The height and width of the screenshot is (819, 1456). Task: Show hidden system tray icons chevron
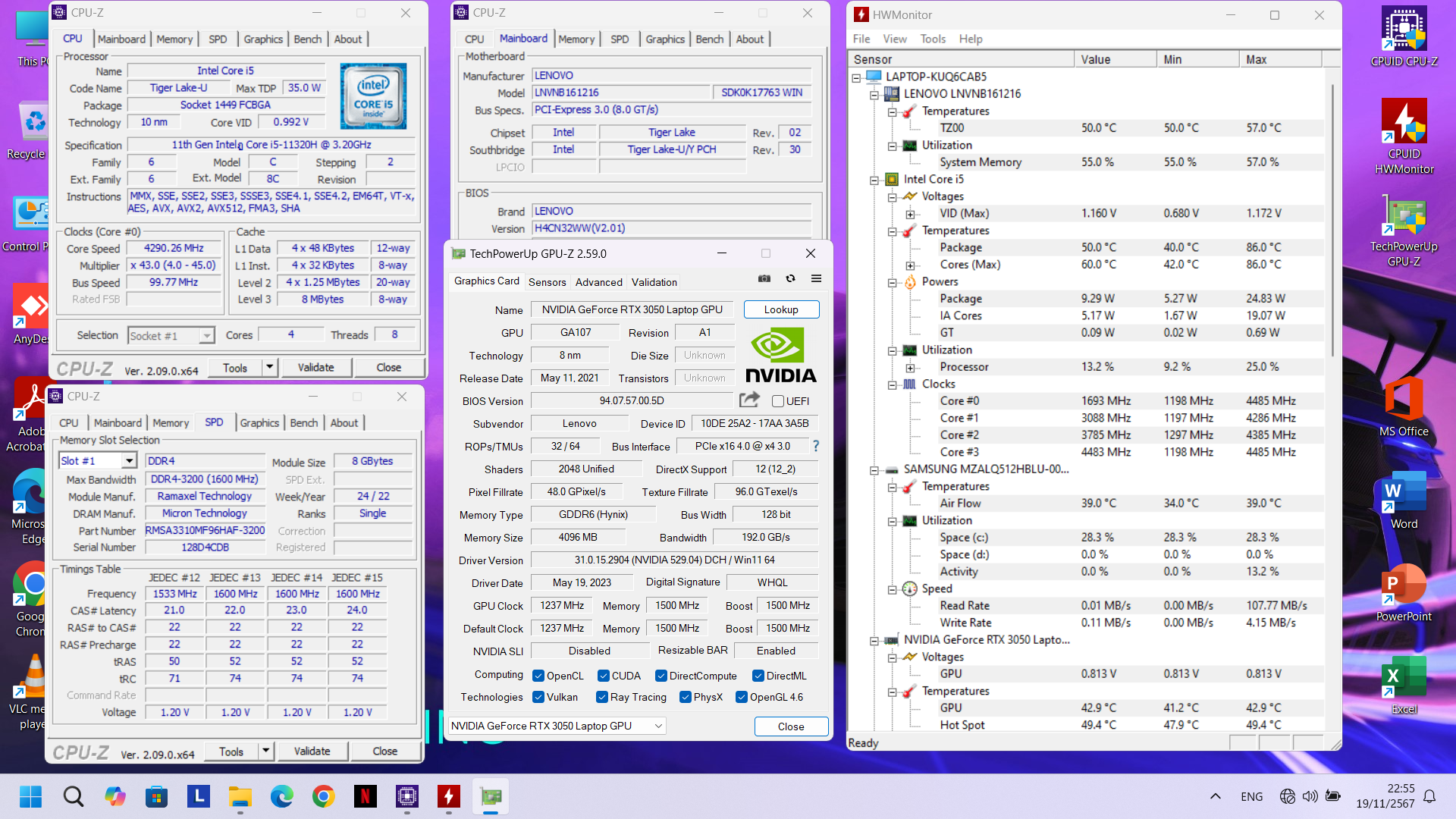pyautogui.click(x=1215, y=796)
